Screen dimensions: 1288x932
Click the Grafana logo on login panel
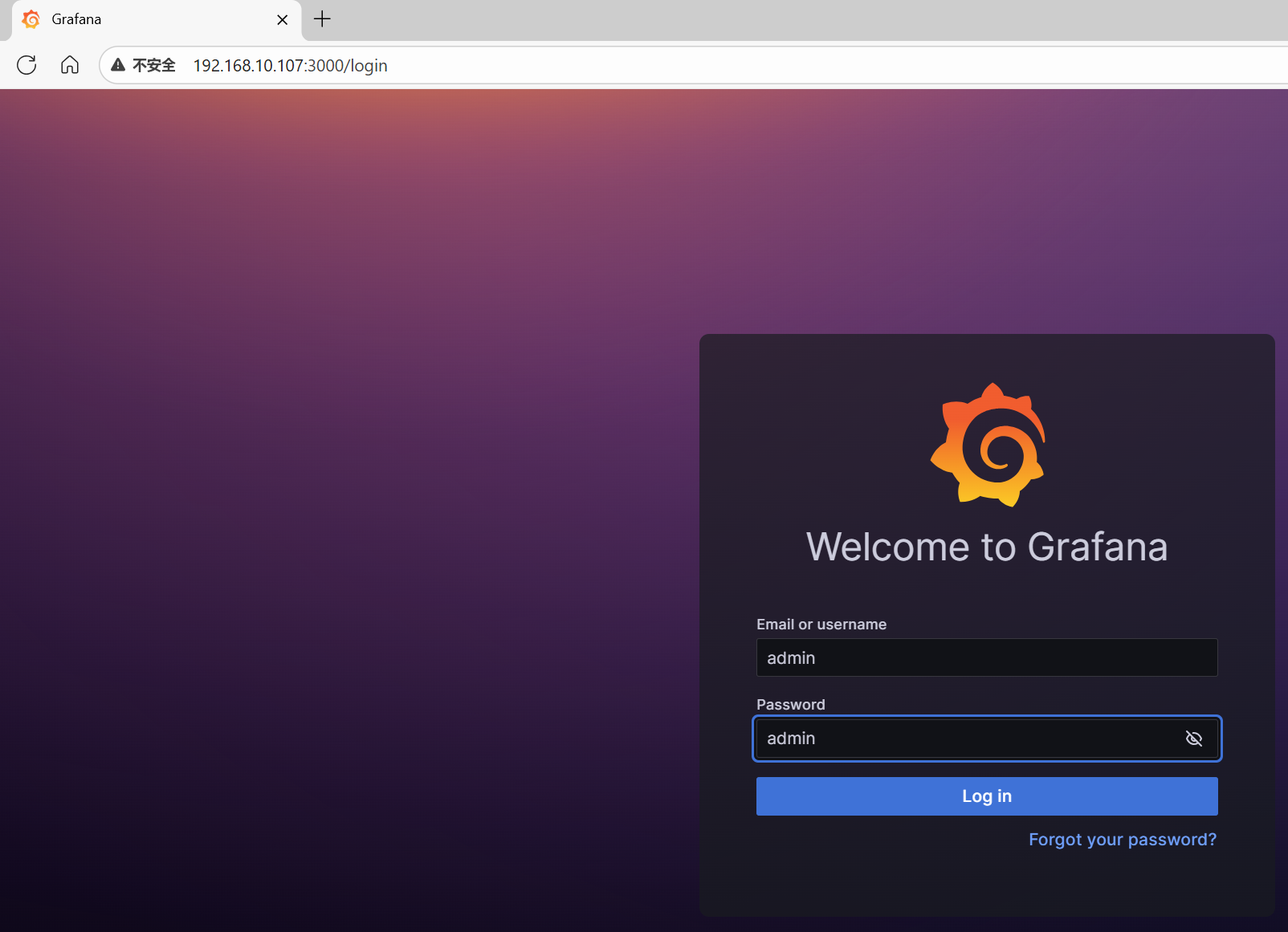point(988,444)
